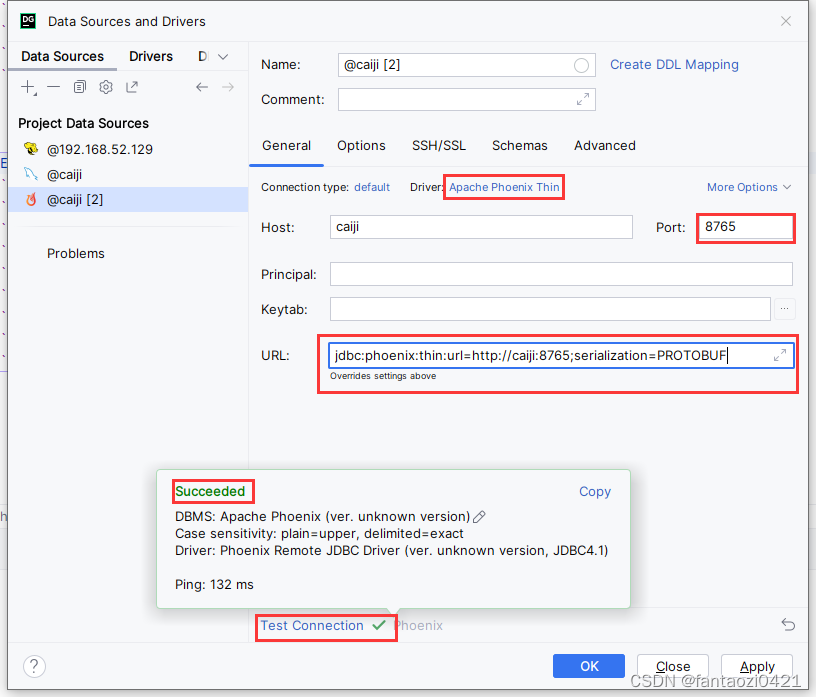This screenshot has width=816, height=697.
Task: Switch to the Data Sources tab
Action: point(62,56)
